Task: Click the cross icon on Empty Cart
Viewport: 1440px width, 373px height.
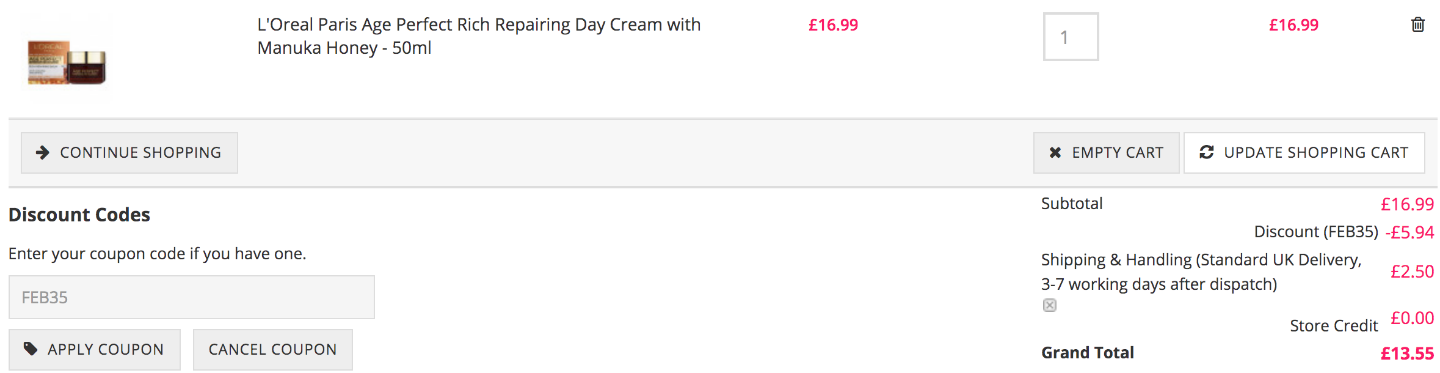Action: [x=1055, y=153]
